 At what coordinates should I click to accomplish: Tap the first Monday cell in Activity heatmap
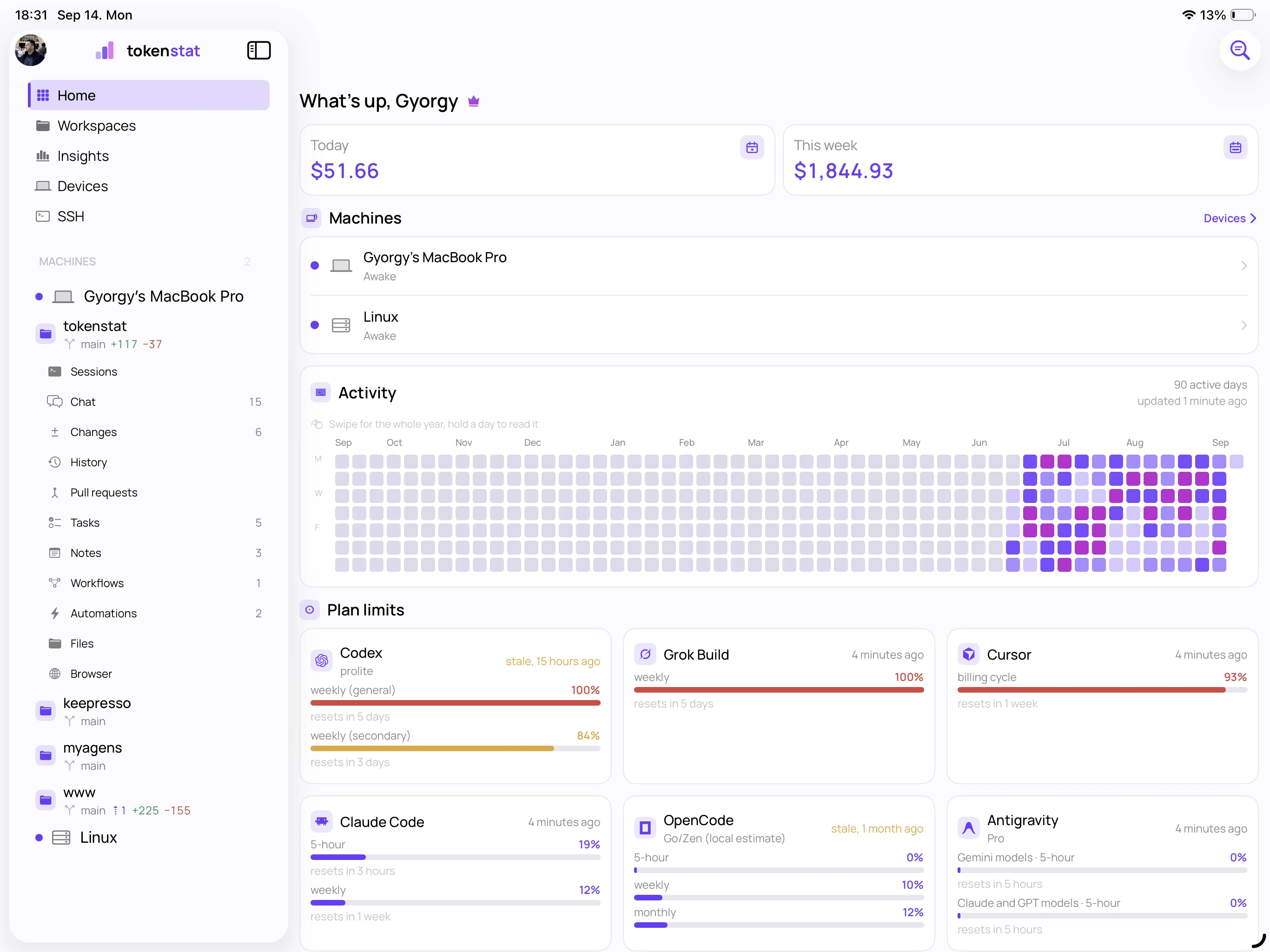[342, 461]
